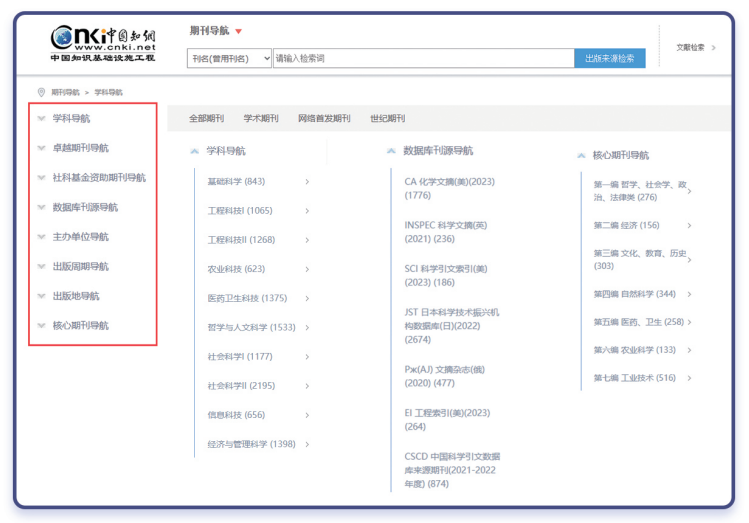The image size is (749, 523).
Task: Click the search keyword input box
Action: 423,59
